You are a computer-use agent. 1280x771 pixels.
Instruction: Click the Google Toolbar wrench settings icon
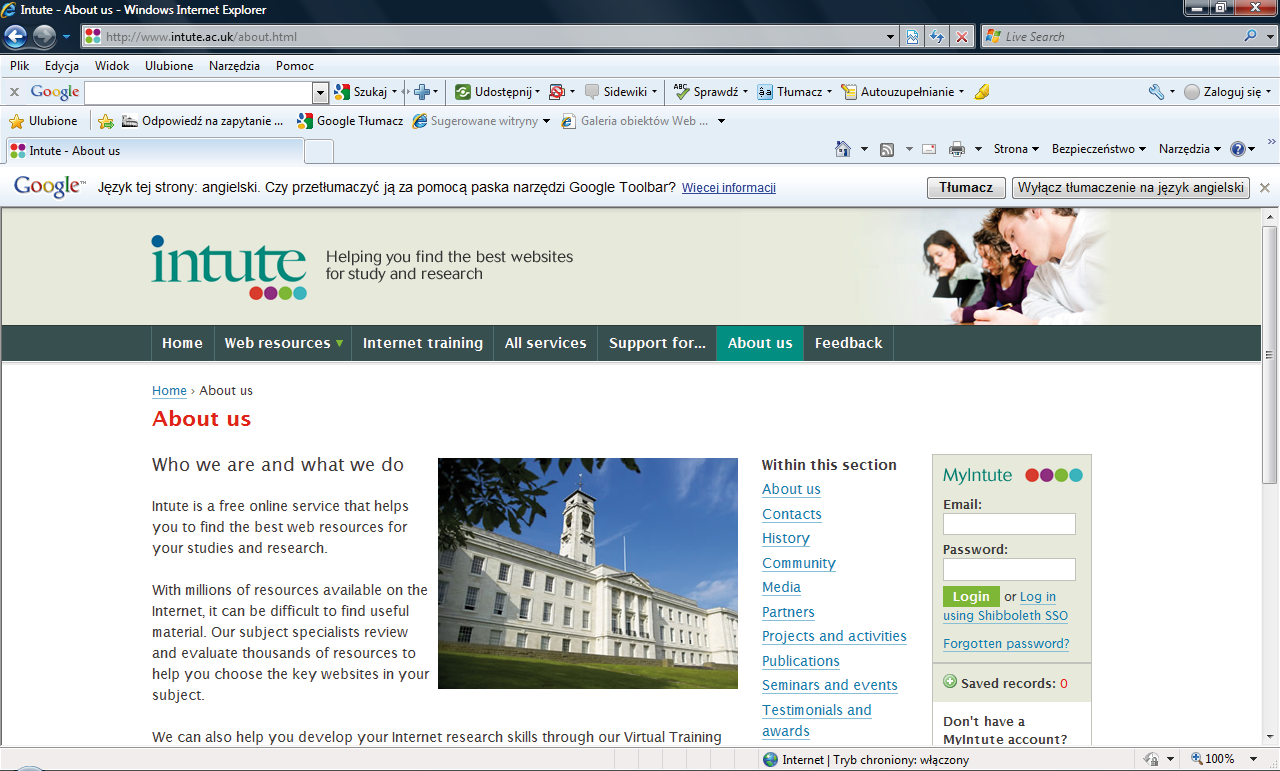pyautogui.click(x=1156, y=92)
